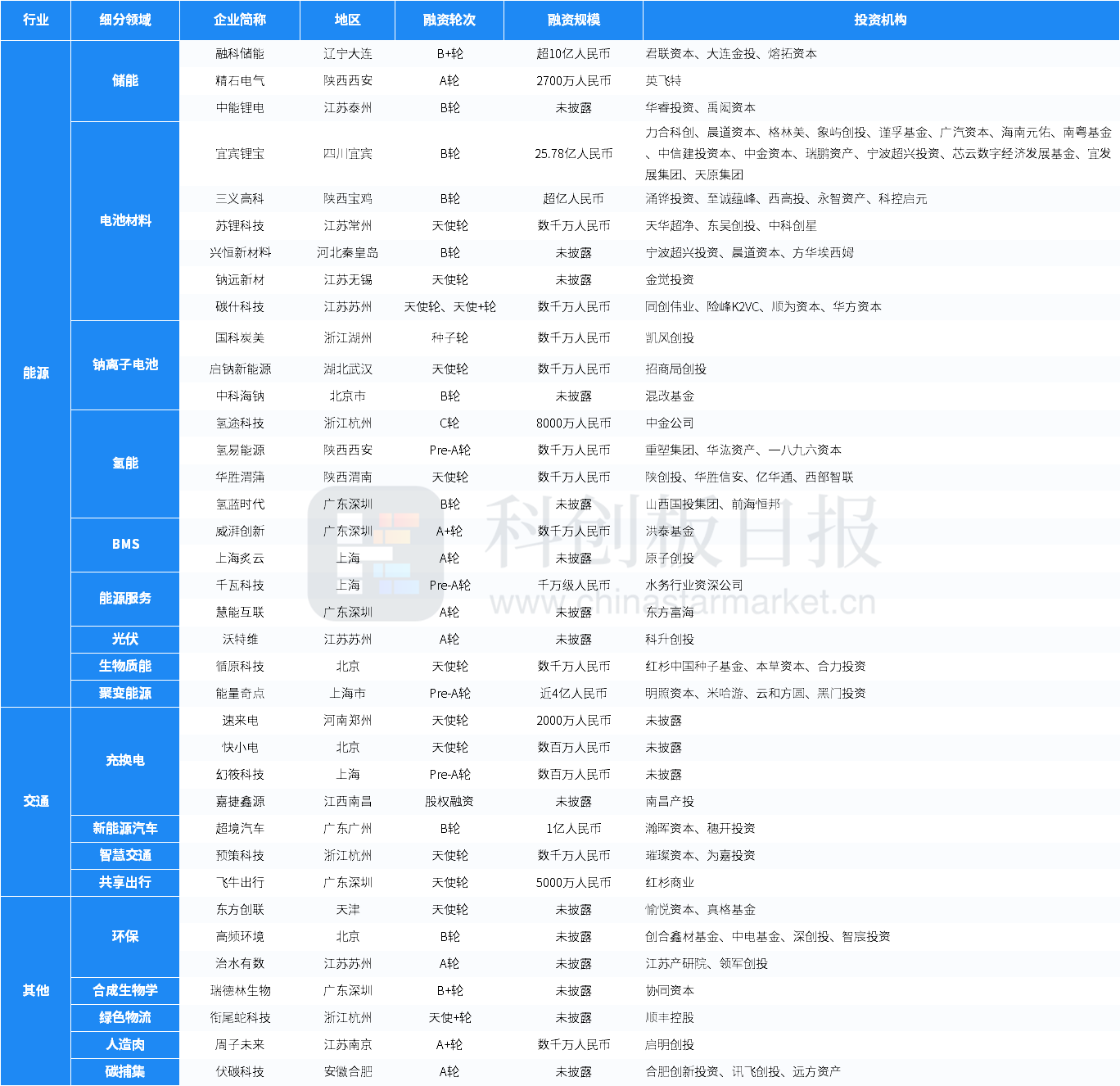Click the 宜宾锂宝 company name
1120x1086 pixels.
pos(240,154)
